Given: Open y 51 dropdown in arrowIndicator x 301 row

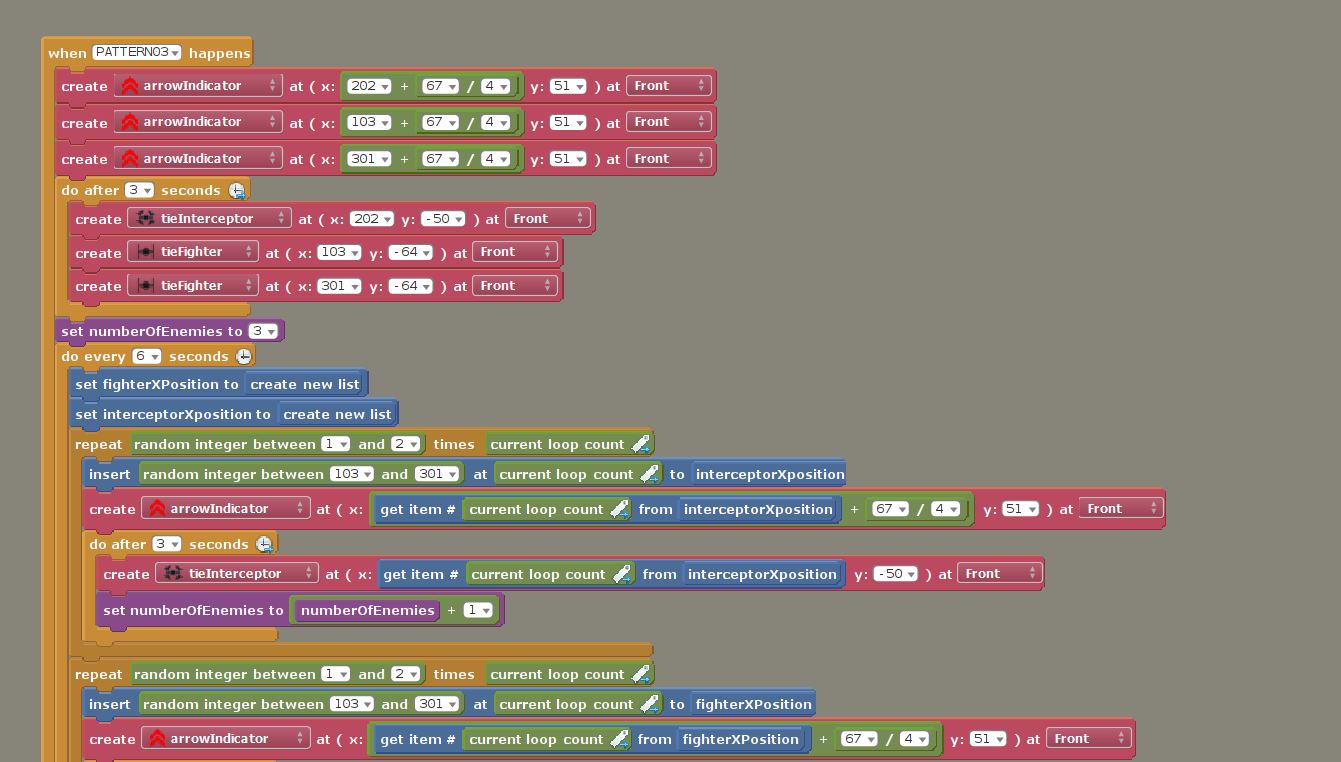Looking at the screenshot, I should pos(567,159).
